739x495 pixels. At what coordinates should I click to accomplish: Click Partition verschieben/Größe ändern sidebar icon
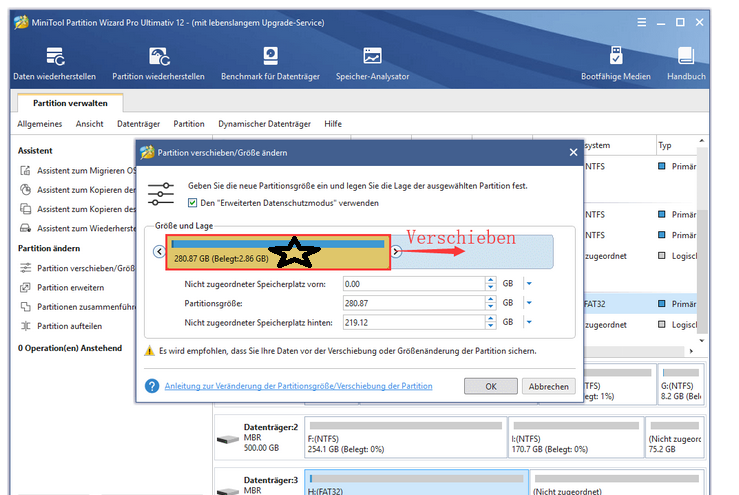(25, 268)
